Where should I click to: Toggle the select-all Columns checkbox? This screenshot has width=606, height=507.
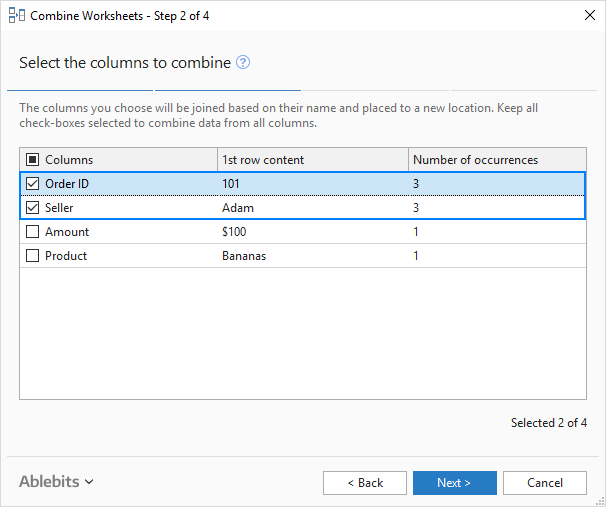pyautogui.click(x=33, y=160)
